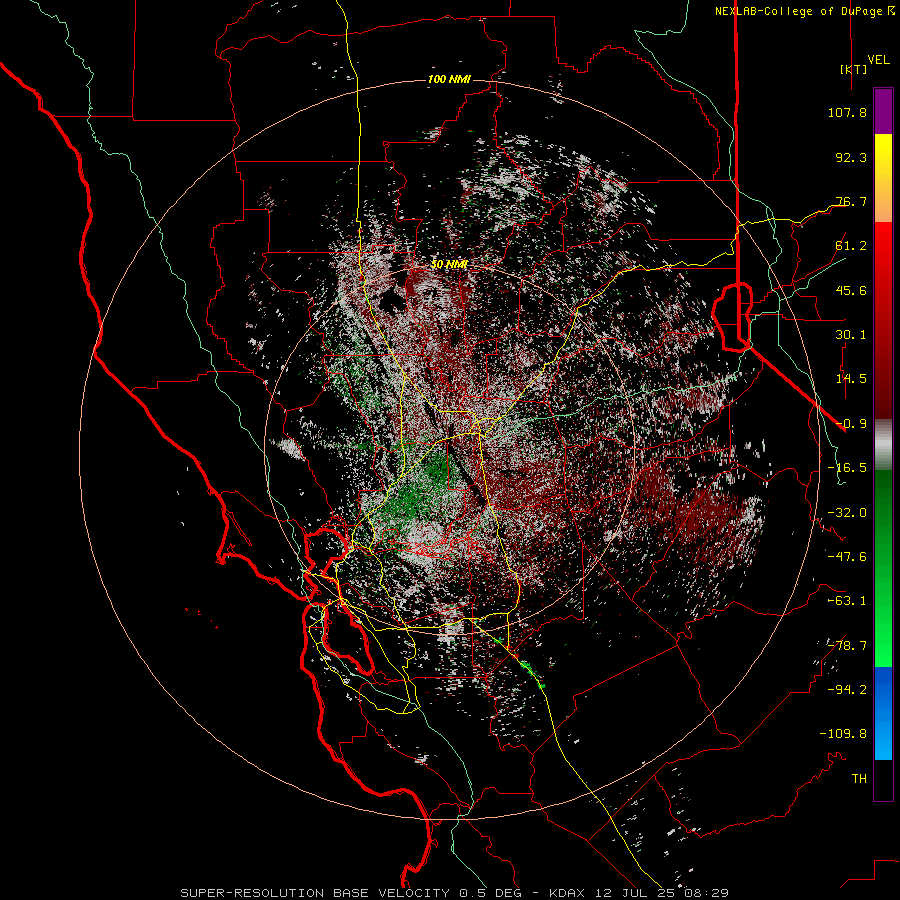Select the -0.9 velocity scale value
Image resolution: width=900 pixels, height=900 pixels.
click(851, 424)
